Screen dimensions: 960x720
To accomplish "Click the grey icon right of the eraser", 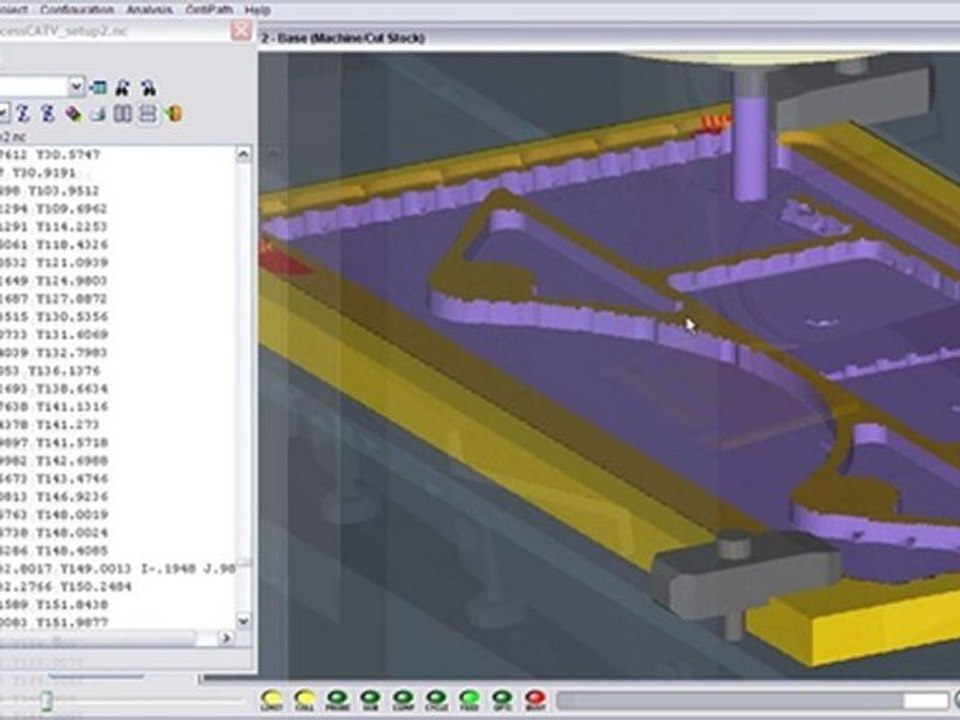I will [x=97, y=114].
